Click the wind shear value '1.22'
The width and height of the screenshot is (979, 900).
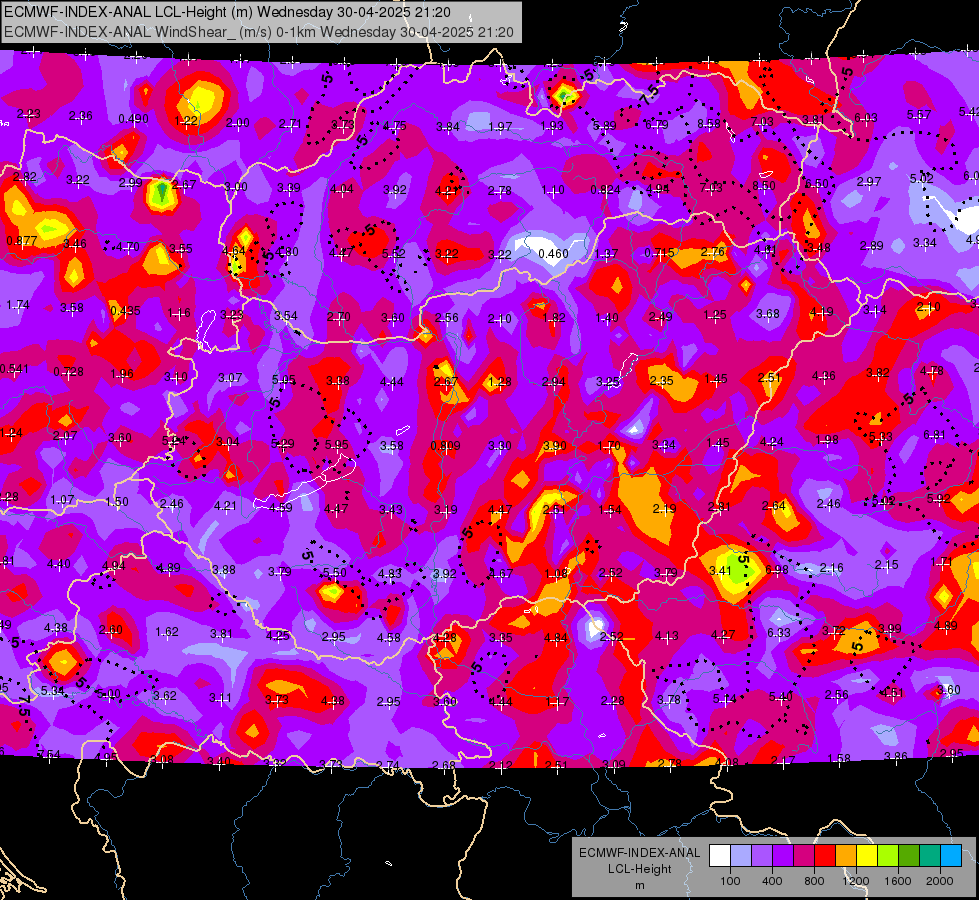186,121
